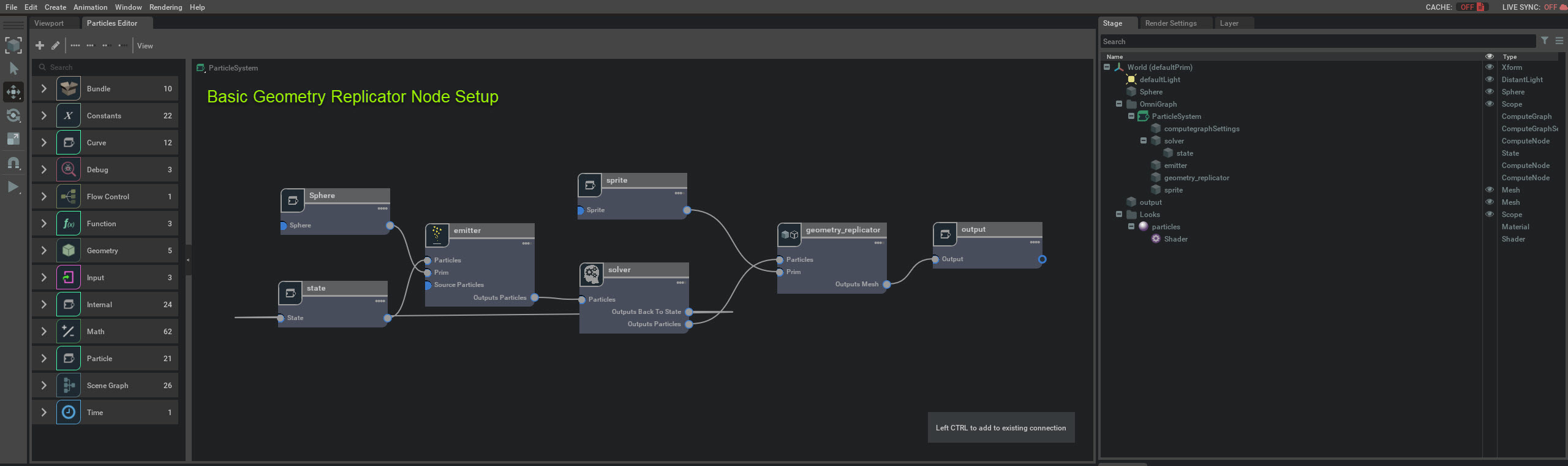Screen dimensions: 1568x466
Task: Click the Function category icon
Action: (69, 224)
